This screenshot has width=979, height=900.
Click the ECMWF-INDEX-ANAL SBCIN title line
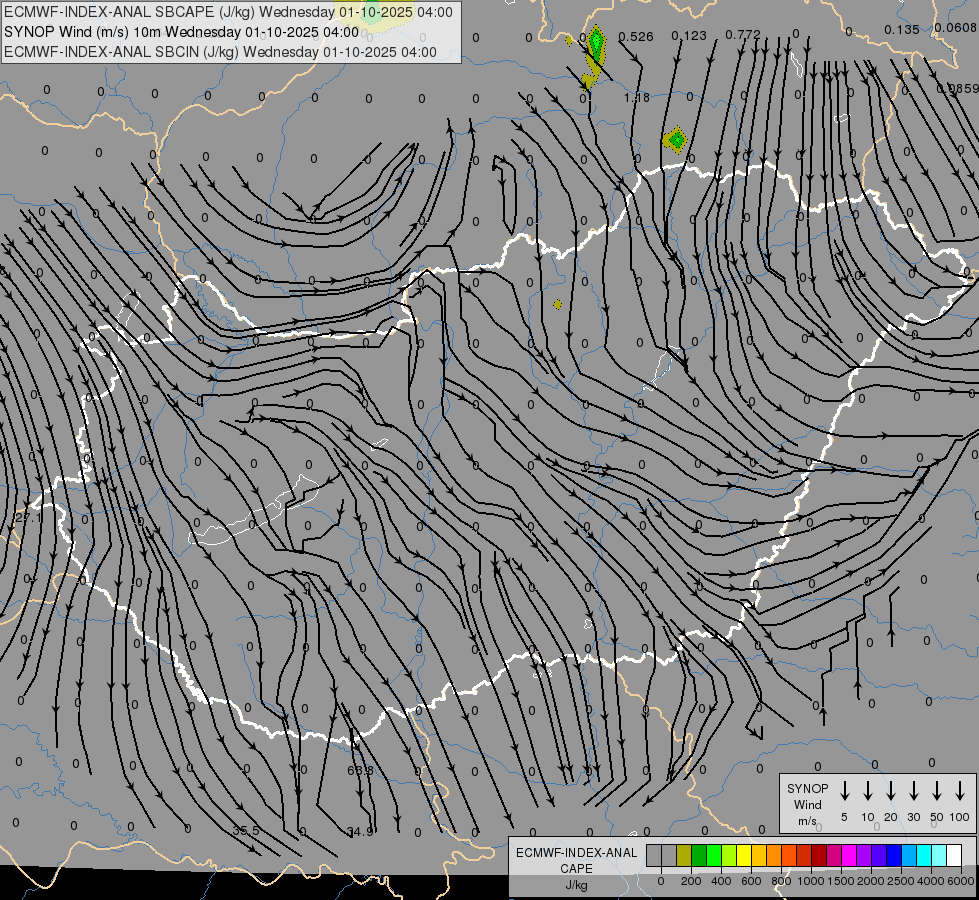point(221,52)
